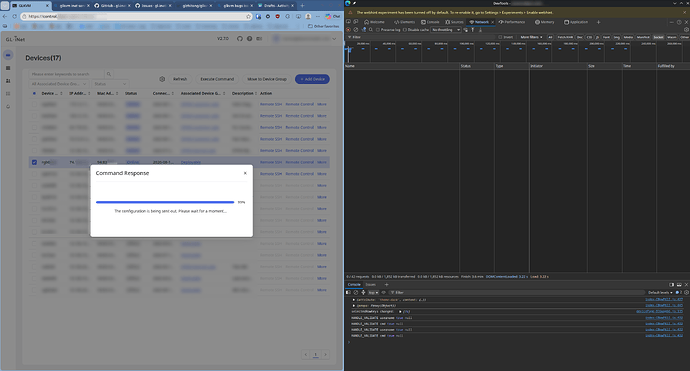
Task: Click the browser reload icon
Action: [x=14, y=16]
